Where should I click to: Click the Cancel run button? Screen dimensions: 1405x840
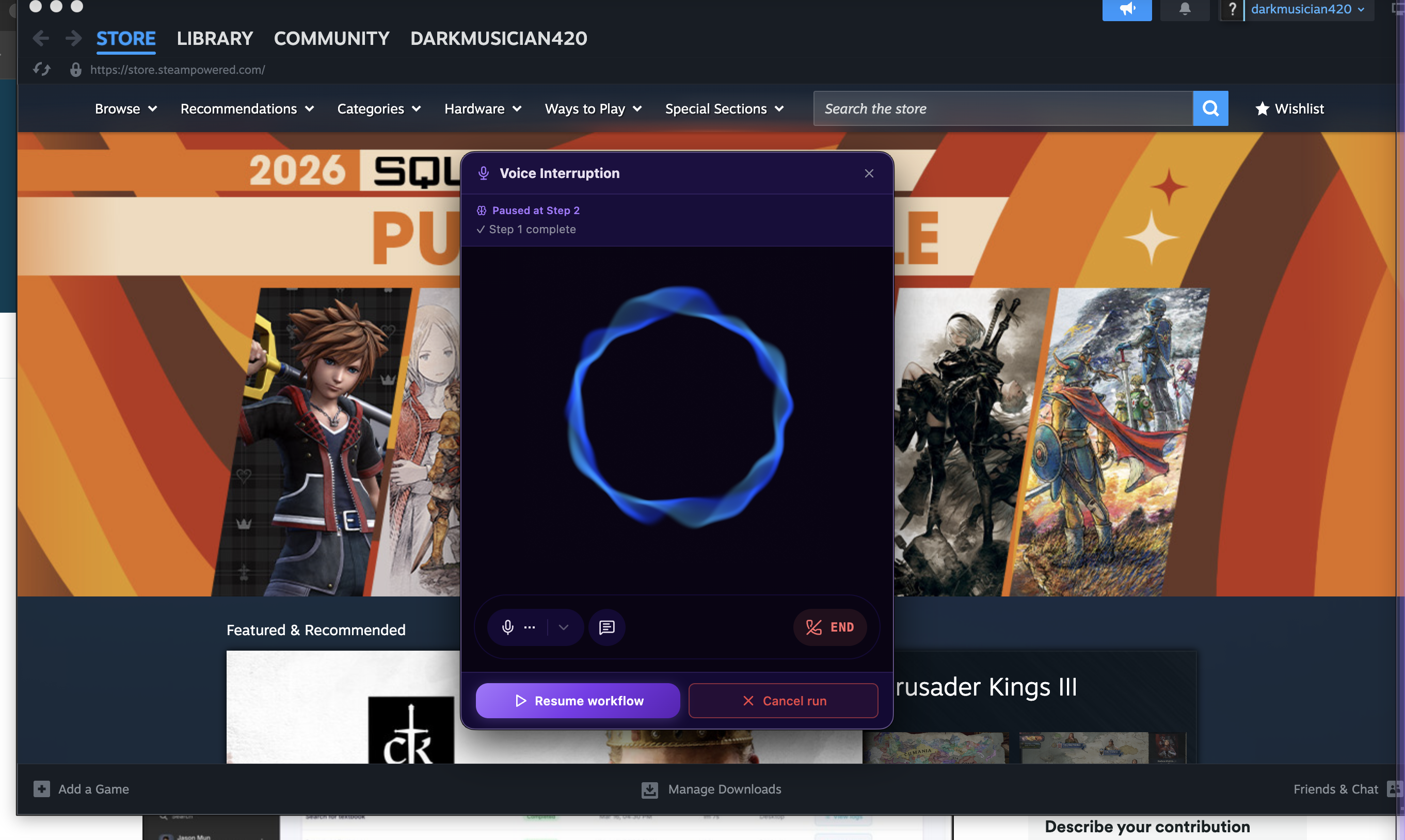(x=783, y=701)
